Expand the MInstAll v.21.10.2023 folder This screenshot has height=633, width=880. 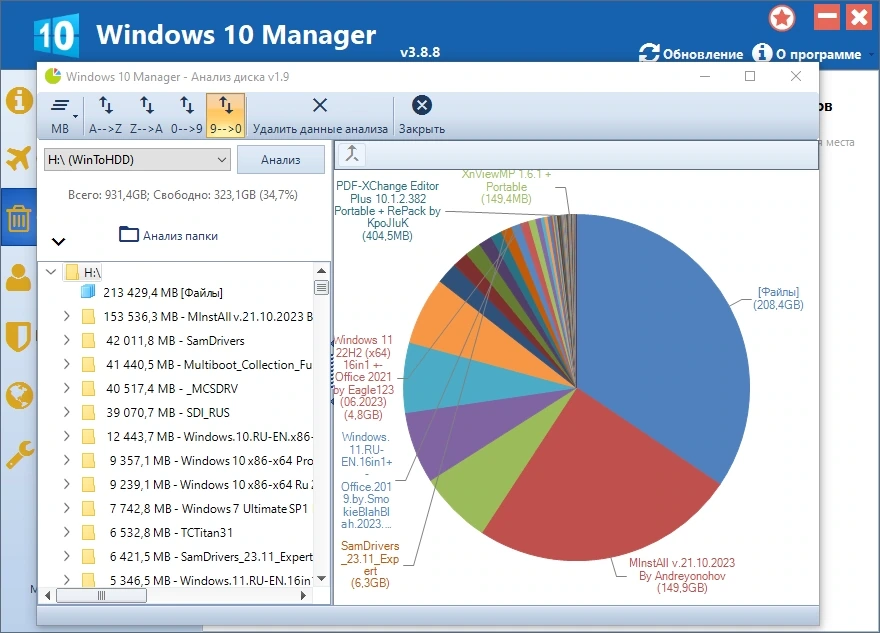[66, 316]
